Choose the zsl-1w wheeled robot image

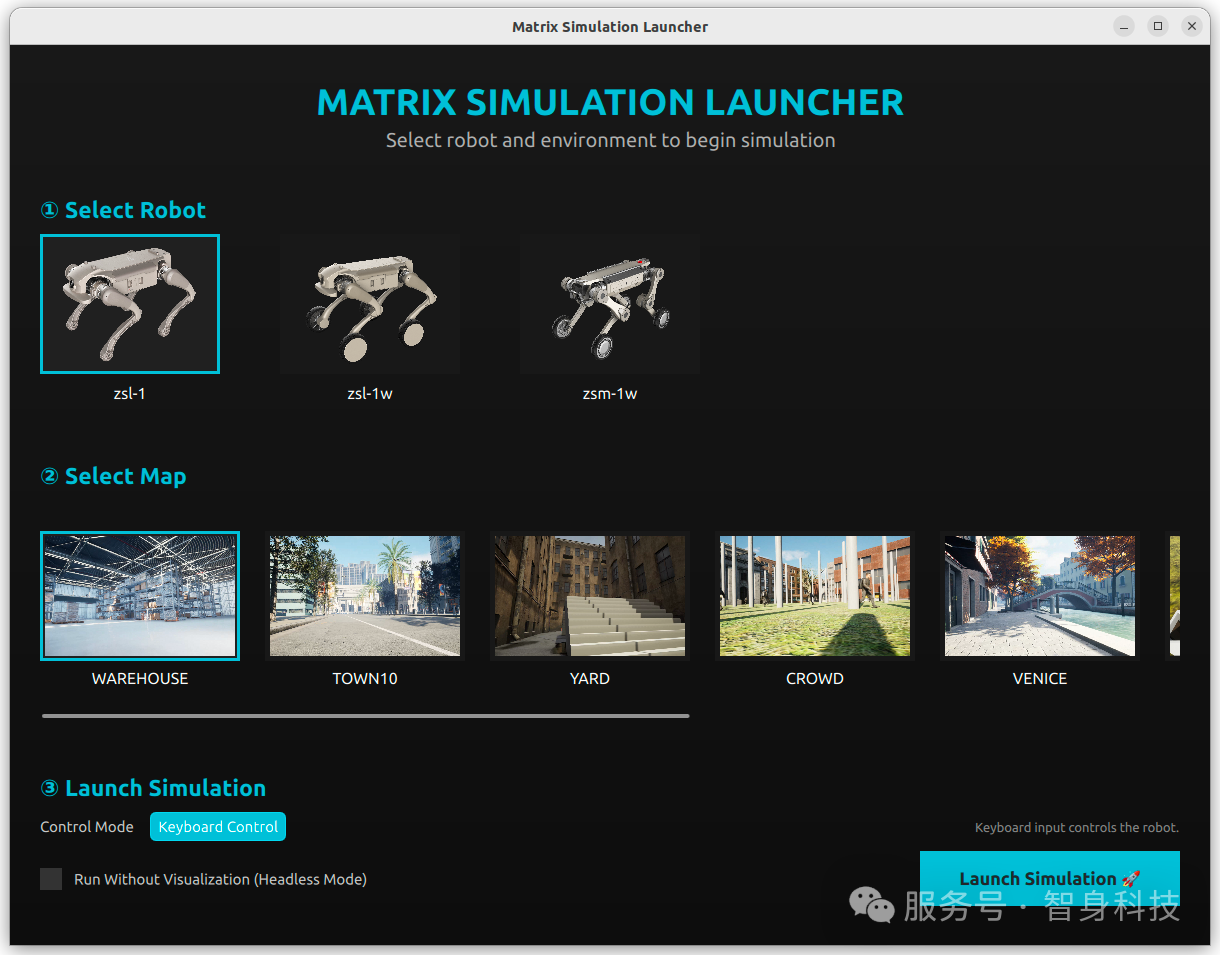click(x=370, y=304)
